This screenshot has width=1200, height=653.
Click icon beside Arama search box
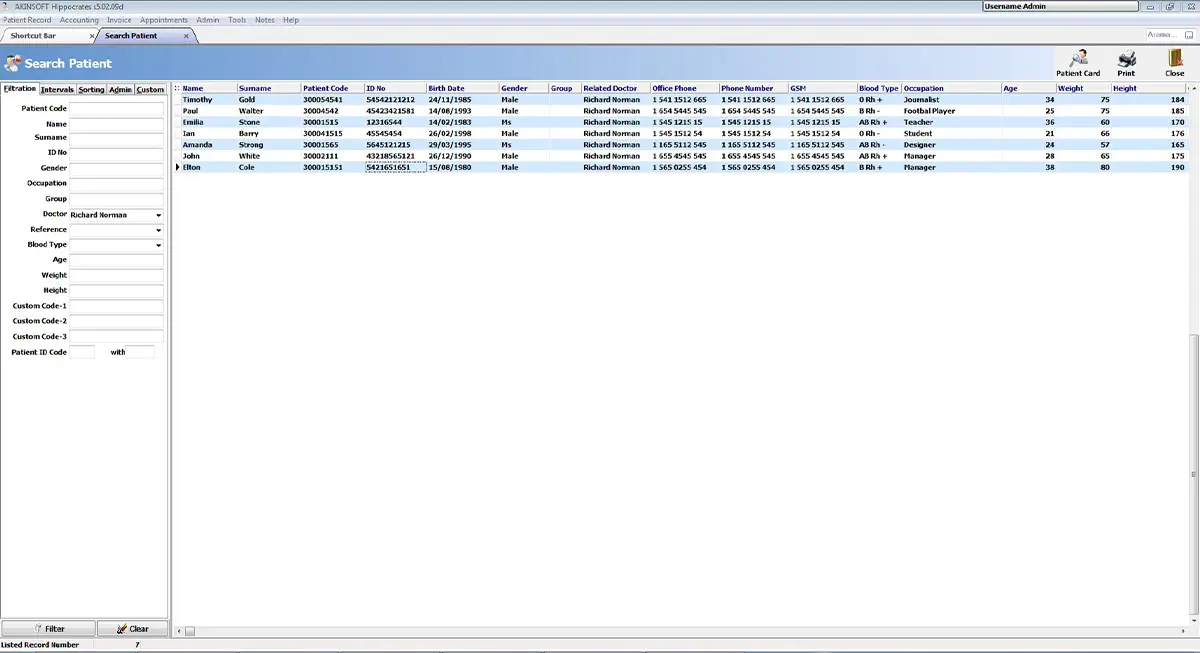point(1188,35)
